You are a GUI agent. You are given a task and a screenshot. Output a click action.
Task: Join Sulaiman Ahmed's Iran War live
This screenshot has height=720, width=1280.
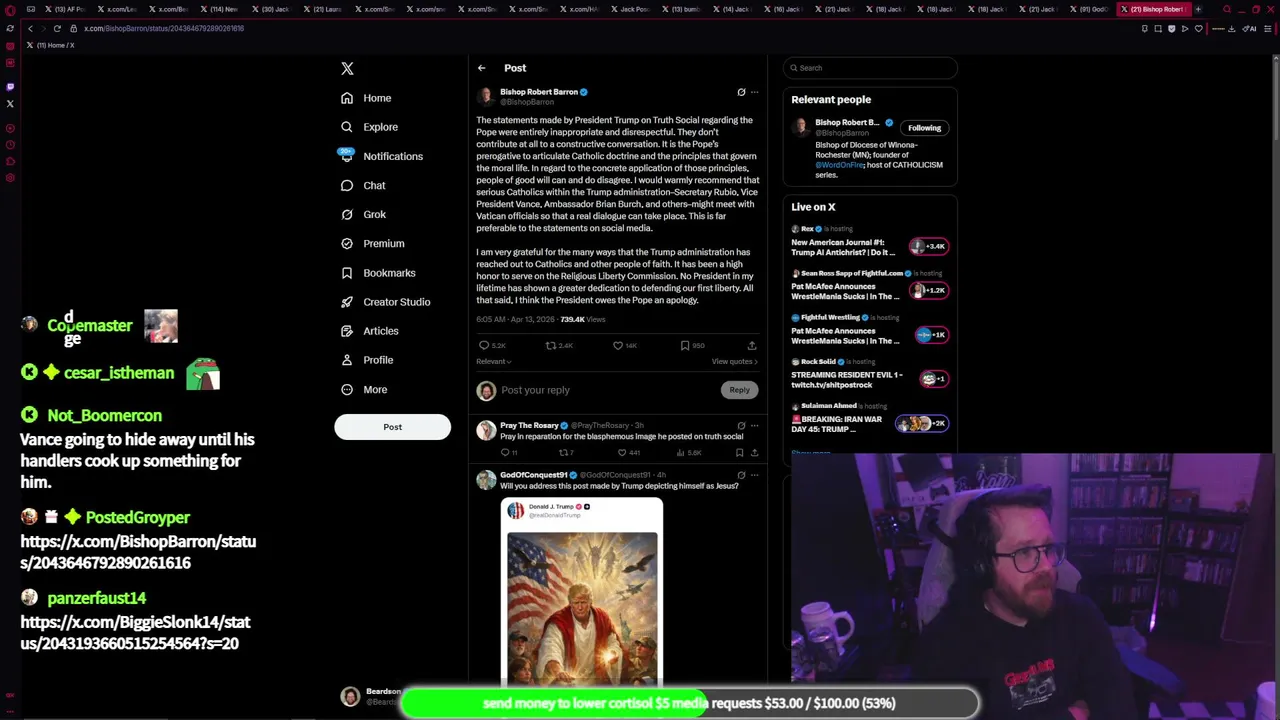[921, 423]
